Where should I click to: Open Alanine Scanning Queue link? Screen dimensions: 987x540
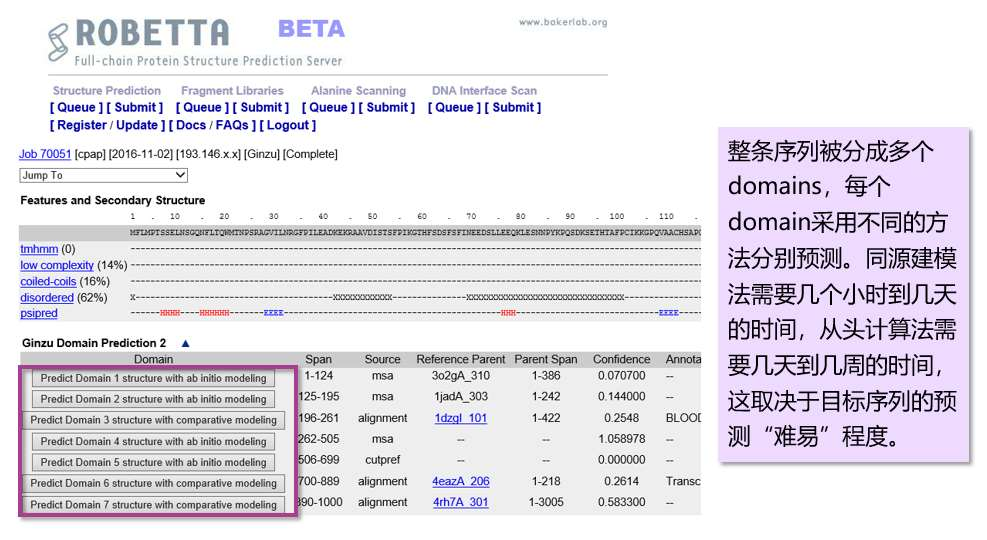(x=328, y=108)
